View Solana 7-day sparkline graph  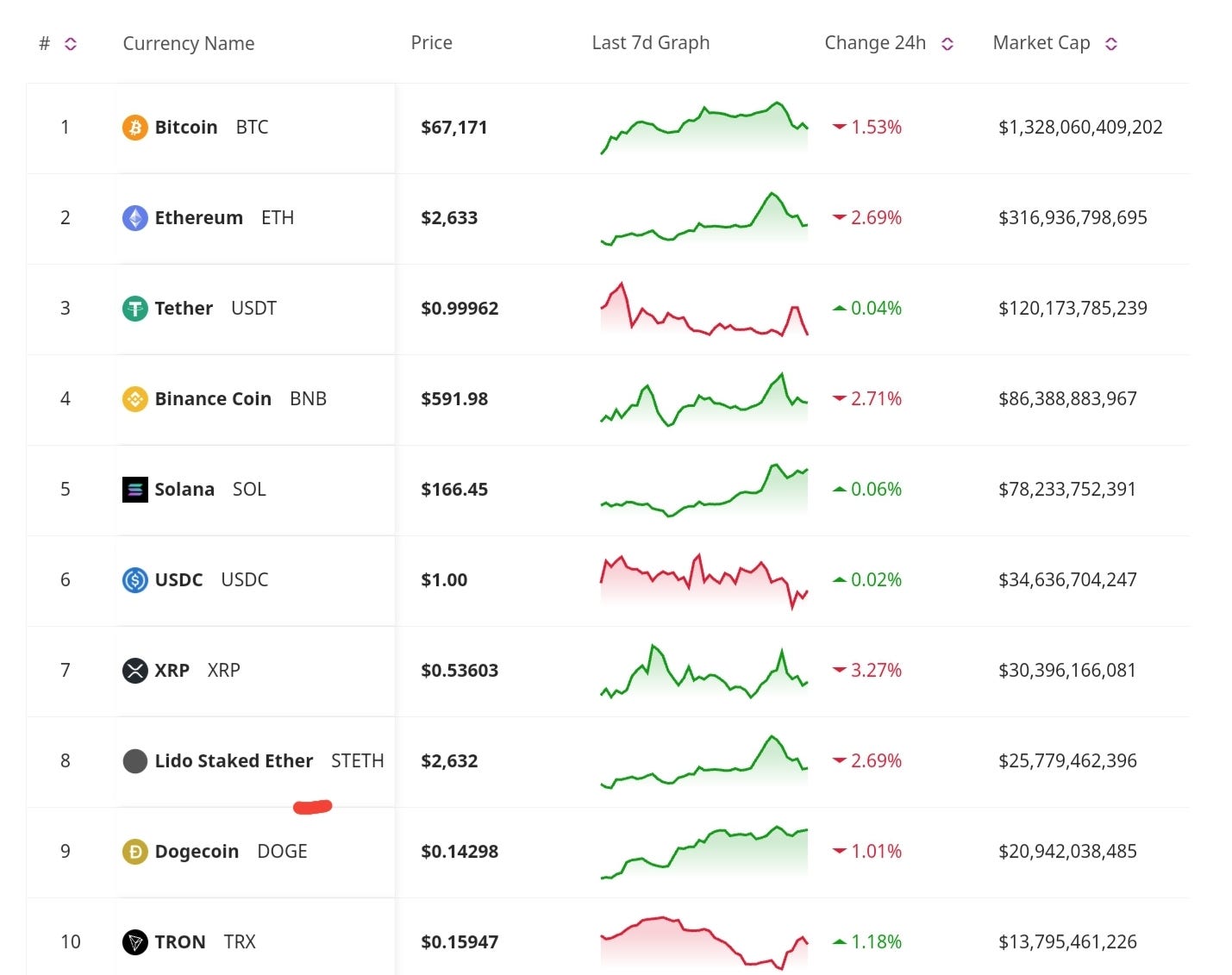coord(704,490)
